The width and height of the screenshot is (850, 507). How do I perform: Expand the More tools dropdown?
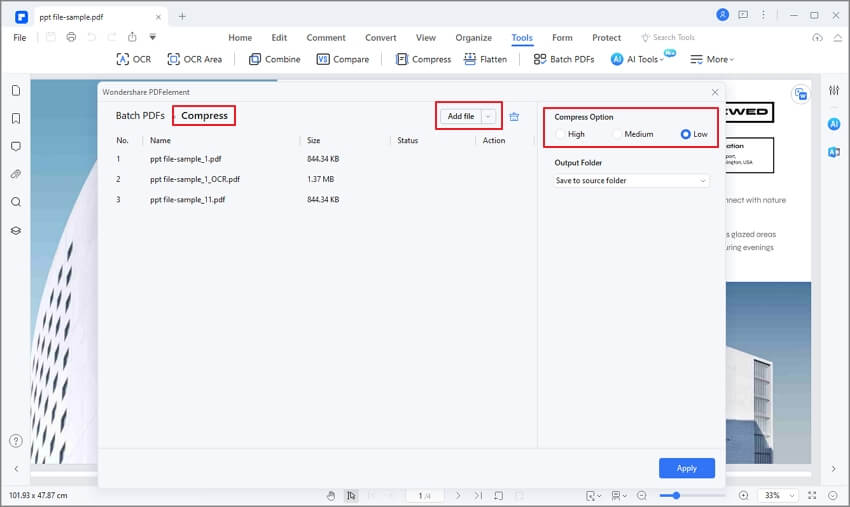(x=712, y=59)
